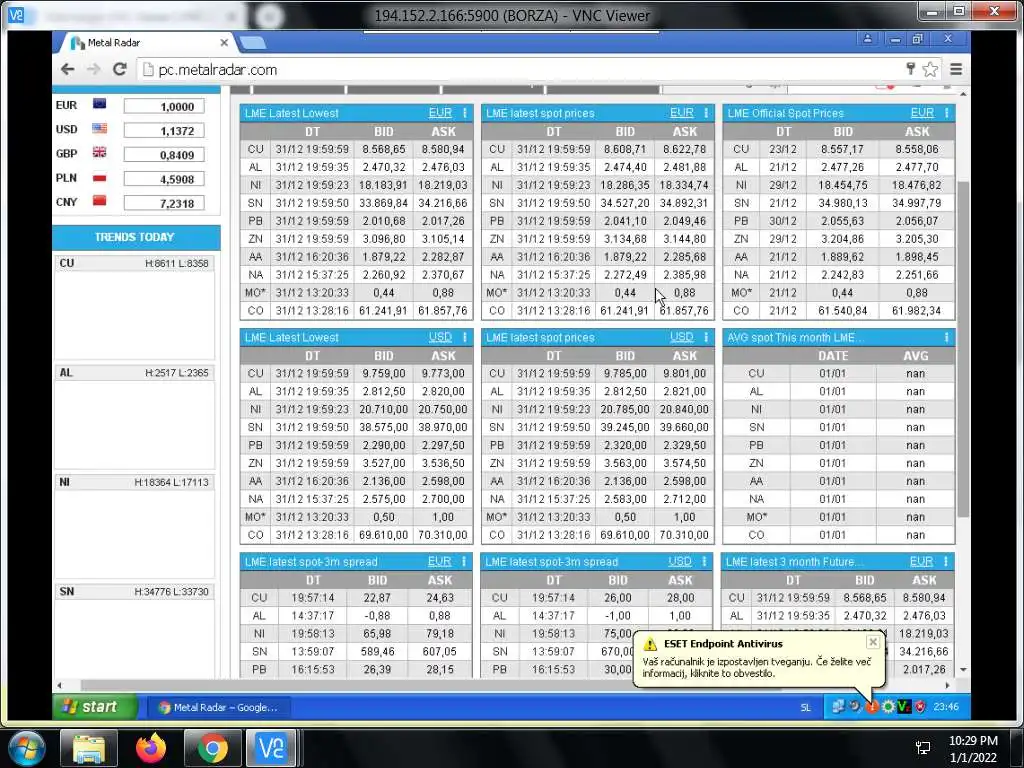Click the China flag icon
Screen dimensions: 1024x768
tap(99, 200)
